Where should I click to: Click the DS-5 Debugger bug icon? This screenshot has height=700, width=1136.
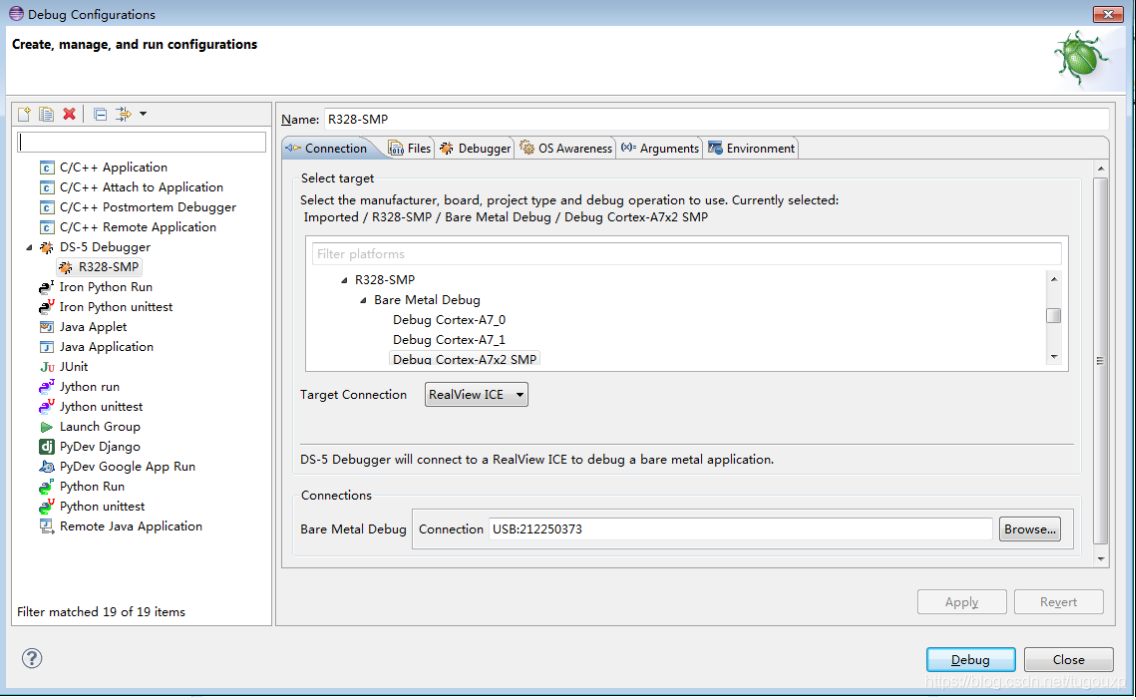[x=46, y=247]
